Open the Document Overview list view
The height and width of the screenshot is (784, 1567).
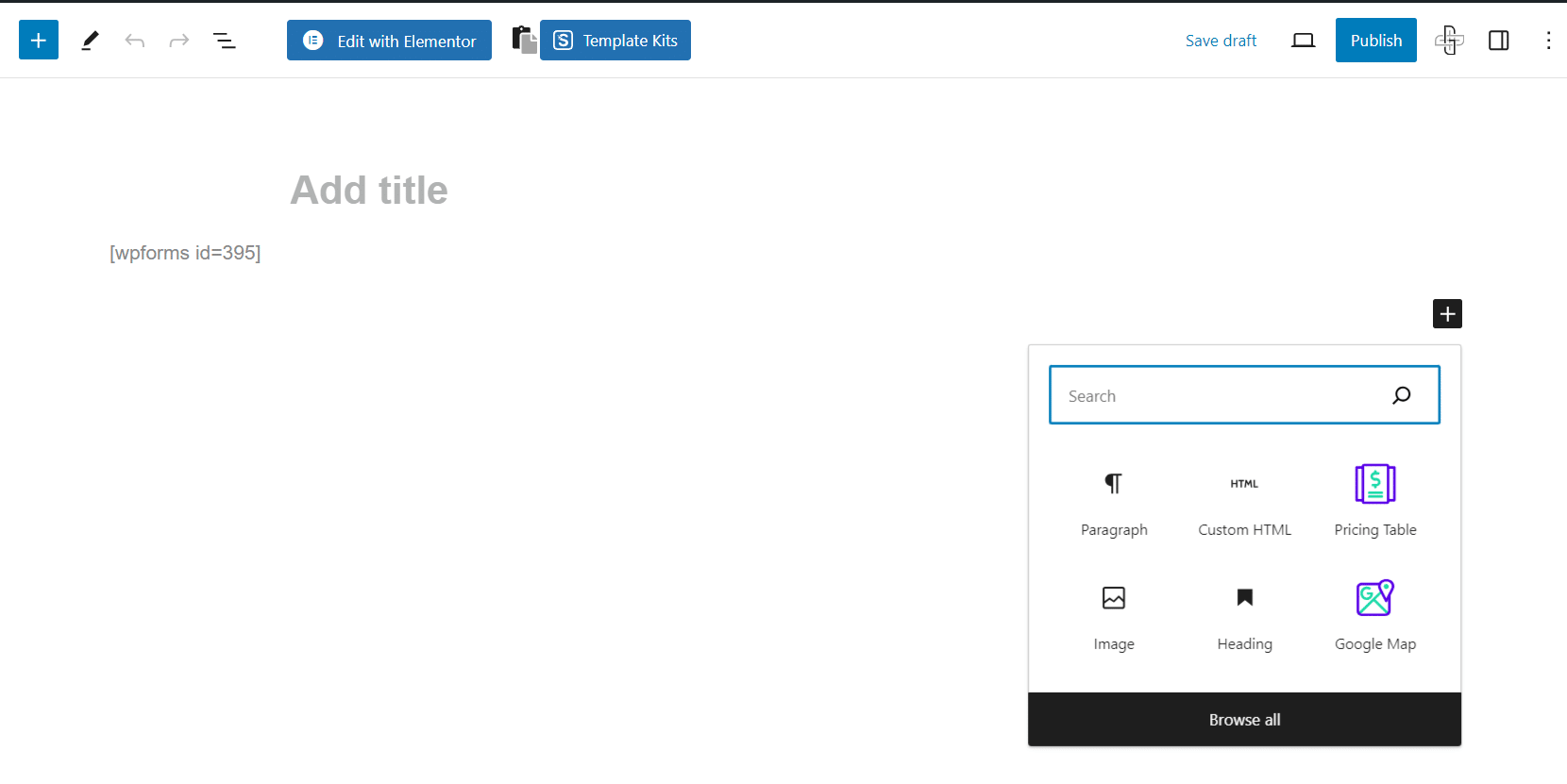click(224, 41)
